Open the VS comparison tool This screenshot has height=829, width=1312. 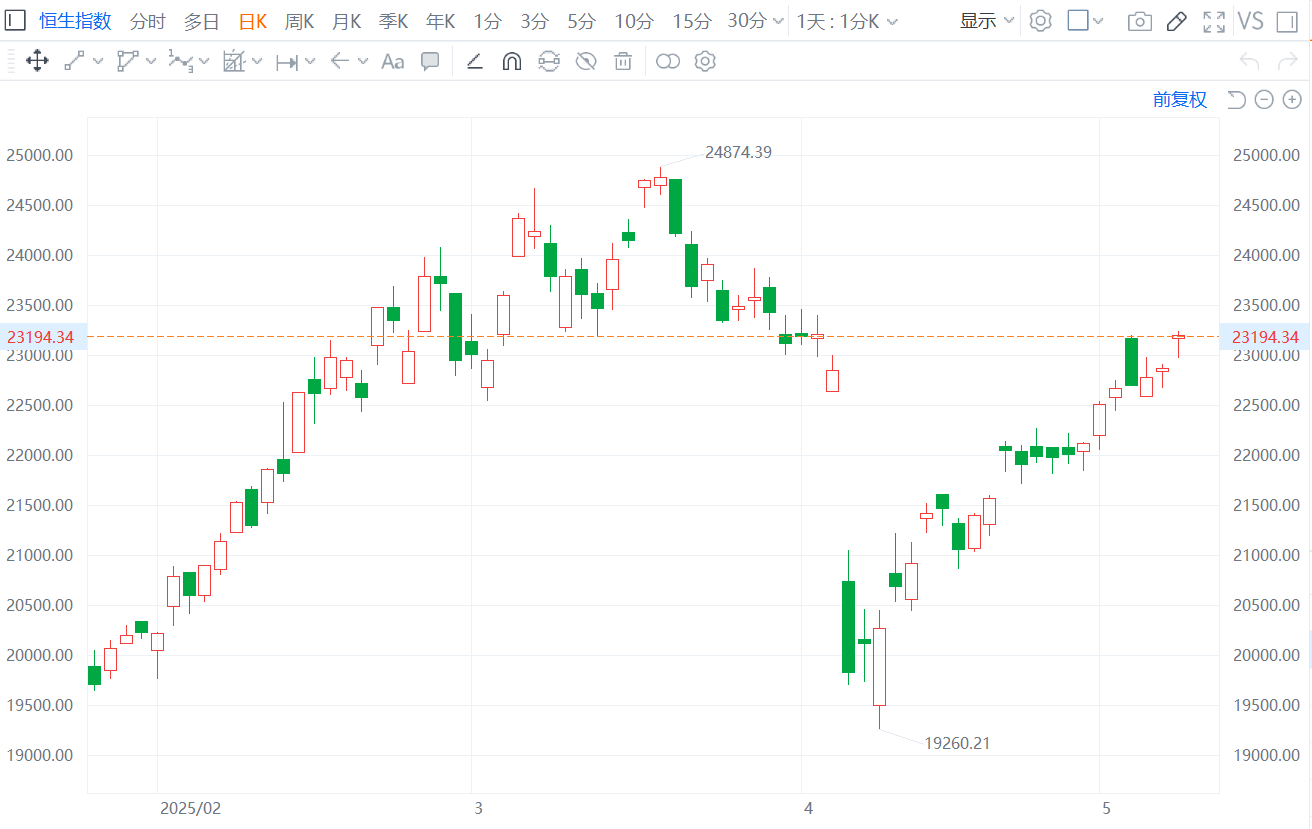click(1251, 21)
